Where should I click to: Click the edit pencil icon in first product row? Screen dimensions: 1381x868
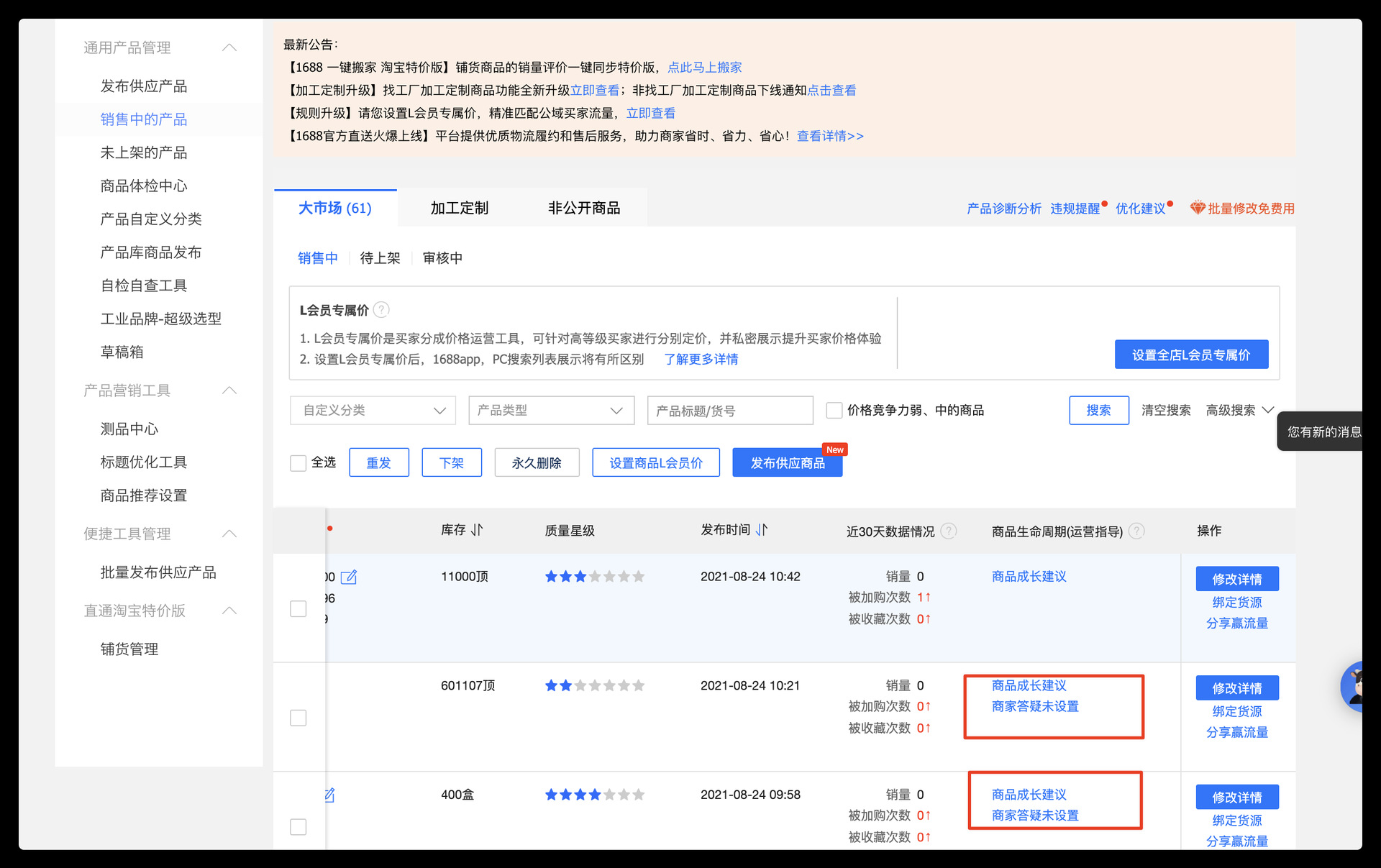tap(349, 577)
